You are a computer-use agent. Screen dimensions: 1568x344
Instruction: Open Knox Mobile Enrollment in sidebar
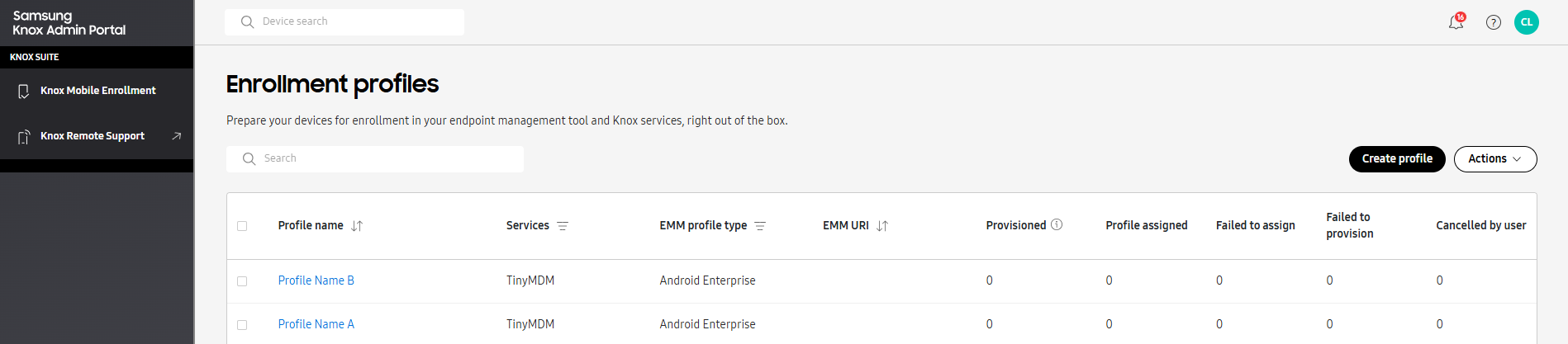(97, 91)
